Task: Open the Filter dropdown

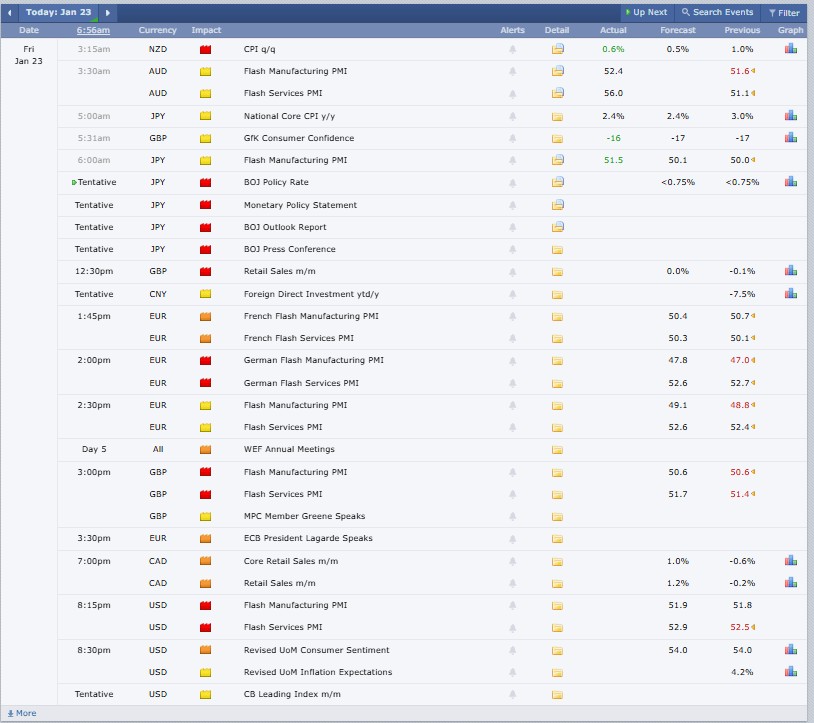Action: (786, 13)
